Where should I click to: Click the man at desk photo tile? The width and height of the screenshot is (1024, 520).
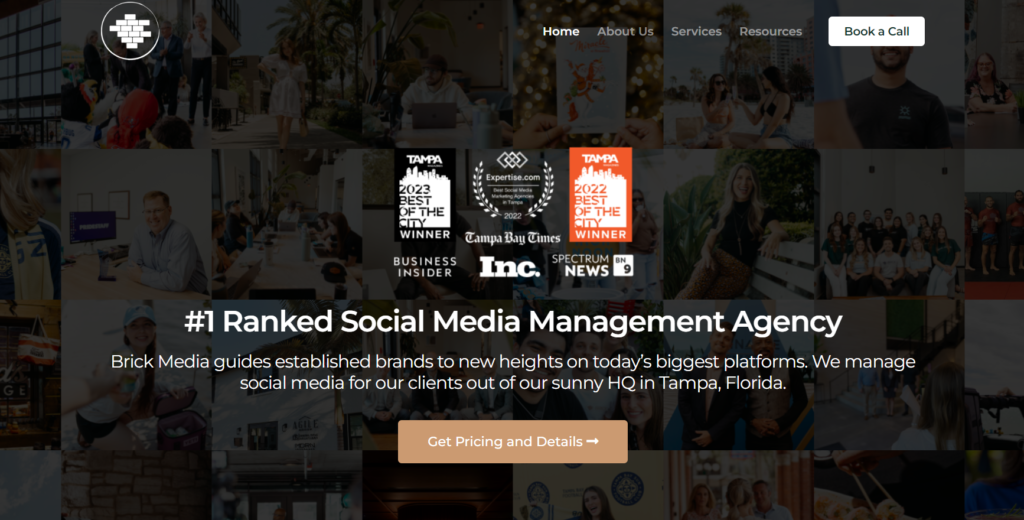(x=136, y=224)
